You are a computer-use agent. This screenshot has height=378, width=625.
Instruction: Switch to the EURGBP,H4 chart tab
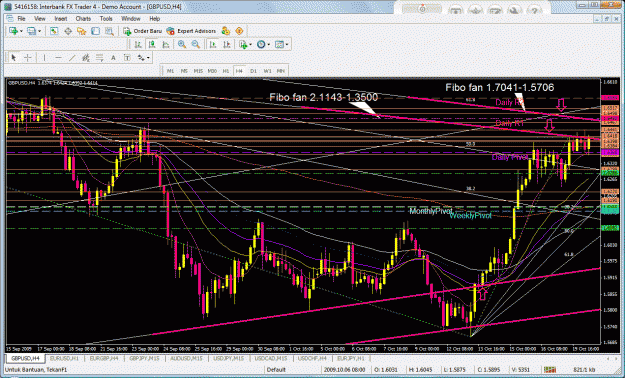104,358
